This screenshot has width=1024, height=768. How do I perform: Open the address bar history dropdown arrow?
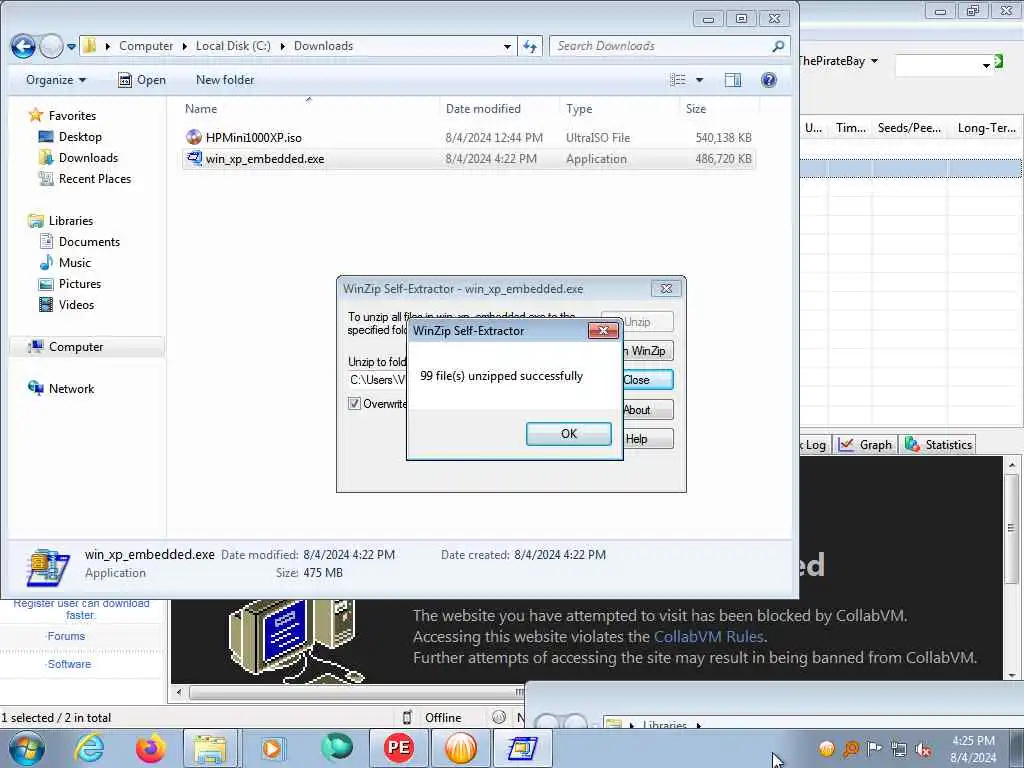click(507, 46)
